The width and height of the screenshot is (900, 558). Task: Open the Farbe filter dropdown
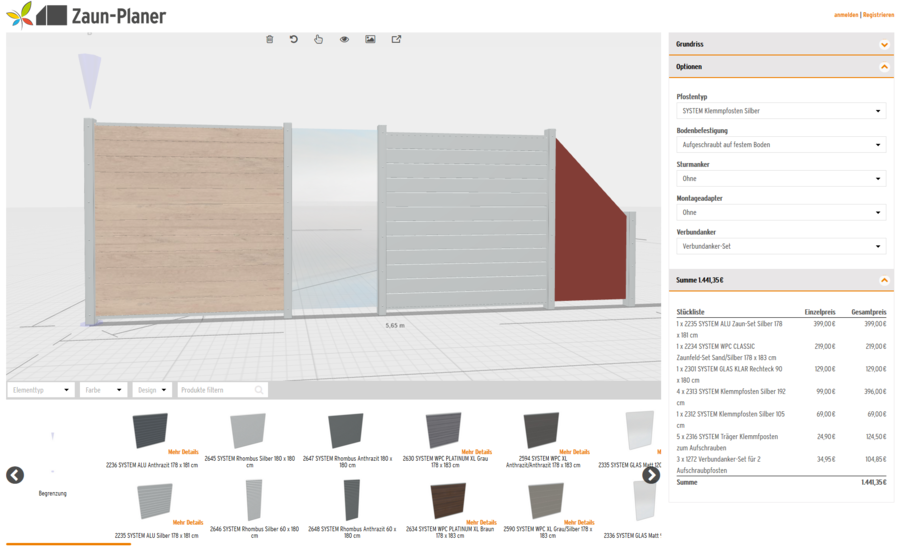tap(103, 390)
